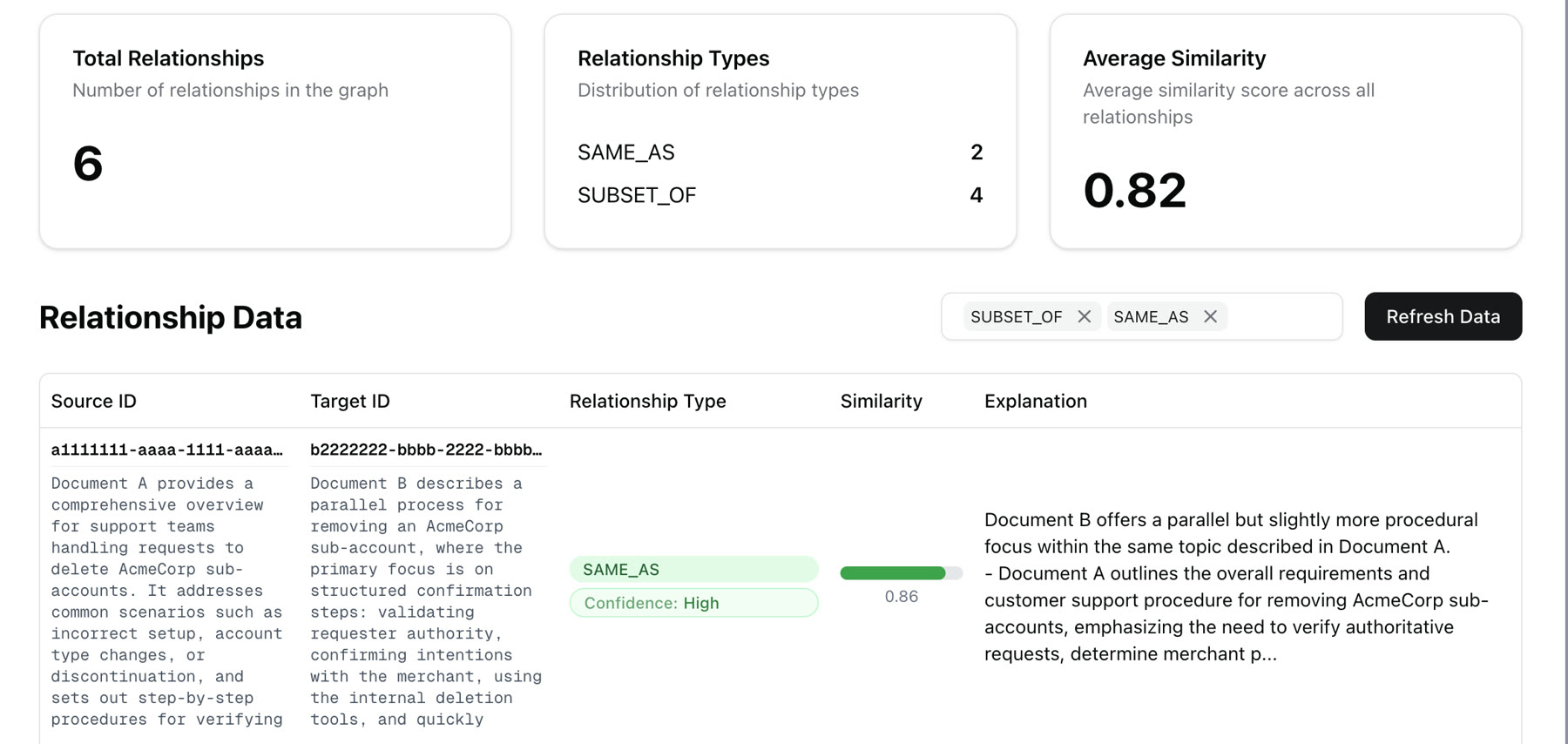Click the Relationship Data heading
The image size is (1568, 744).
[171, 317]
